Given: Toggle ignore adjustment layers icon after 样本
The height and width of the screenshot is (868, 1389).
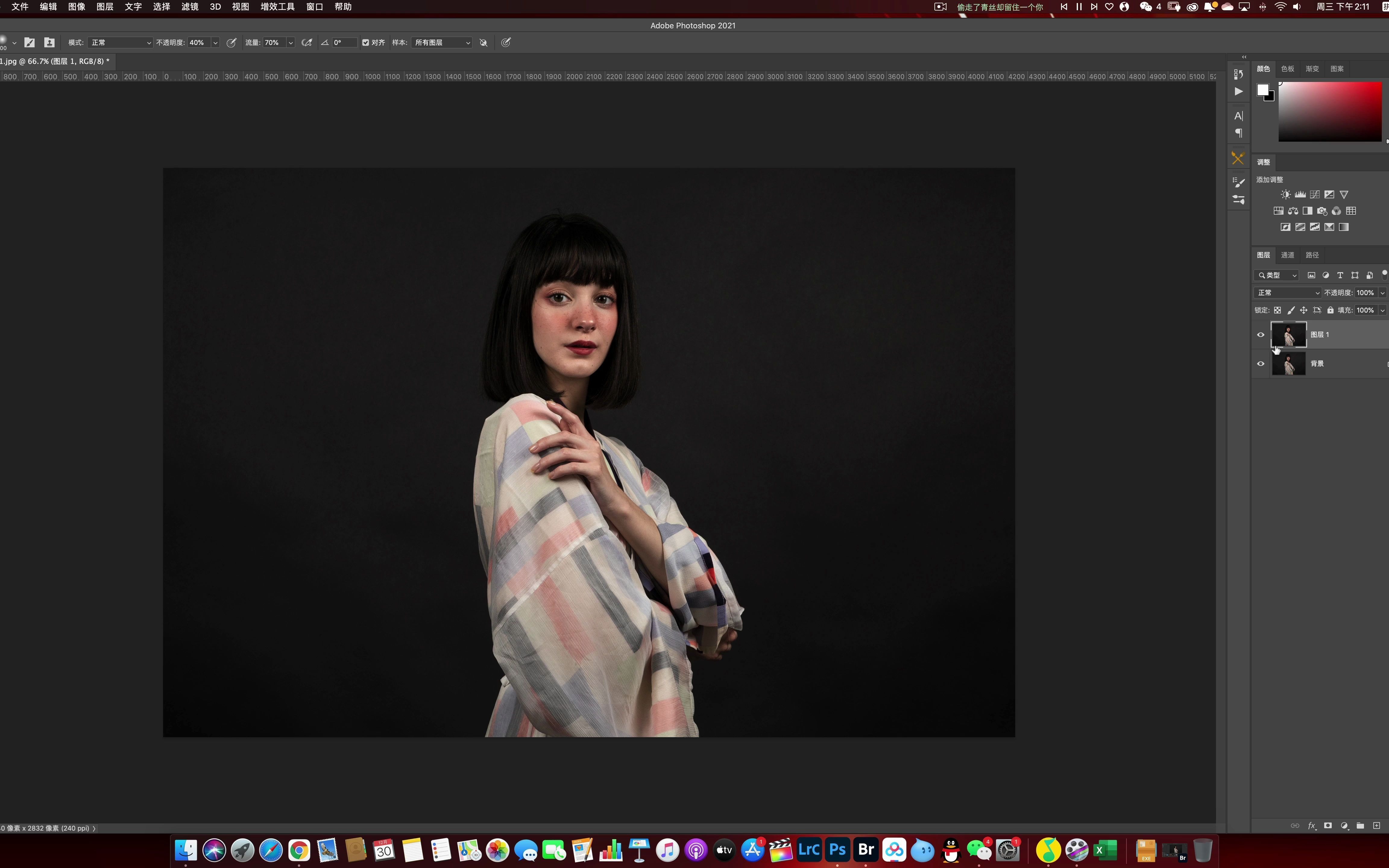Looking at the screenshot, I should coord(483,42).
